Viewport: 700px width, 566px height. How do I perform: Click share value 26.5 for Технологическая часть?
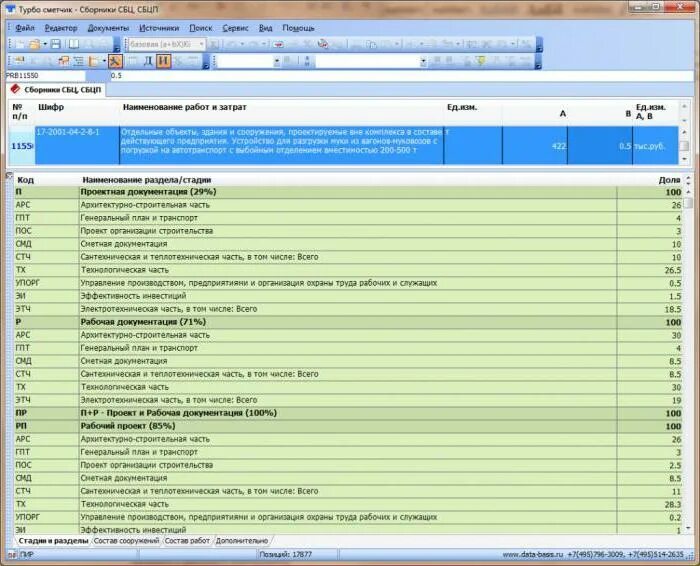click(x=673, y=270)
